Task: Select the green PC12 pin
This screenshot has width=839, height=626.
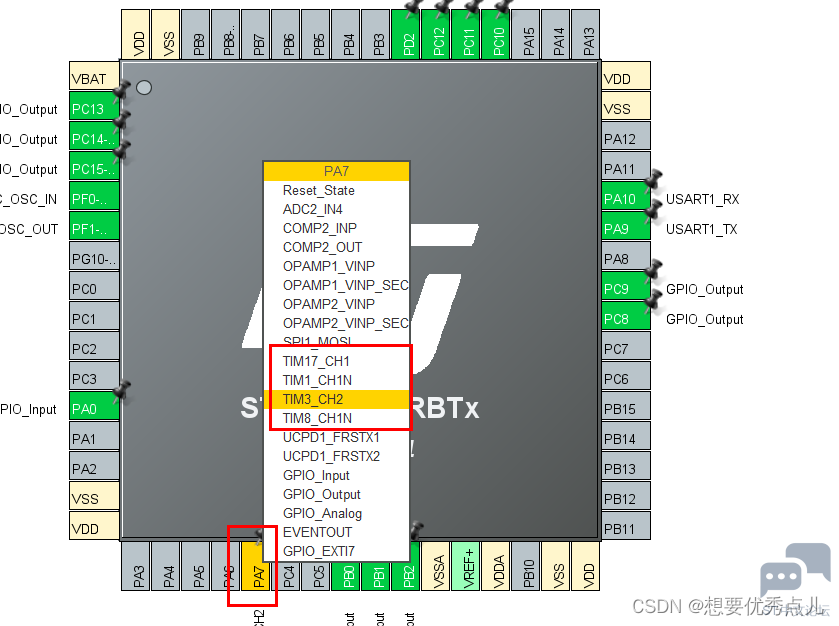Action: pyautogui.click(x=438, y=34)
